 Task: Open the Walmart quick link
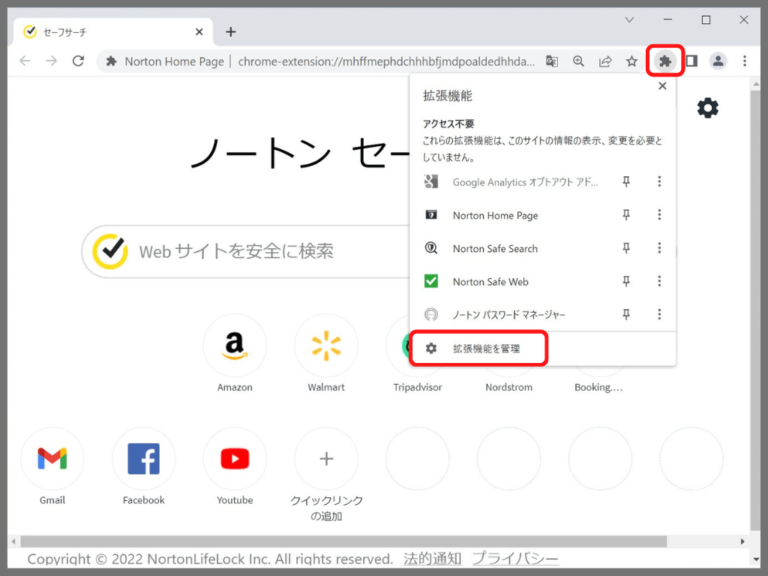326,346
